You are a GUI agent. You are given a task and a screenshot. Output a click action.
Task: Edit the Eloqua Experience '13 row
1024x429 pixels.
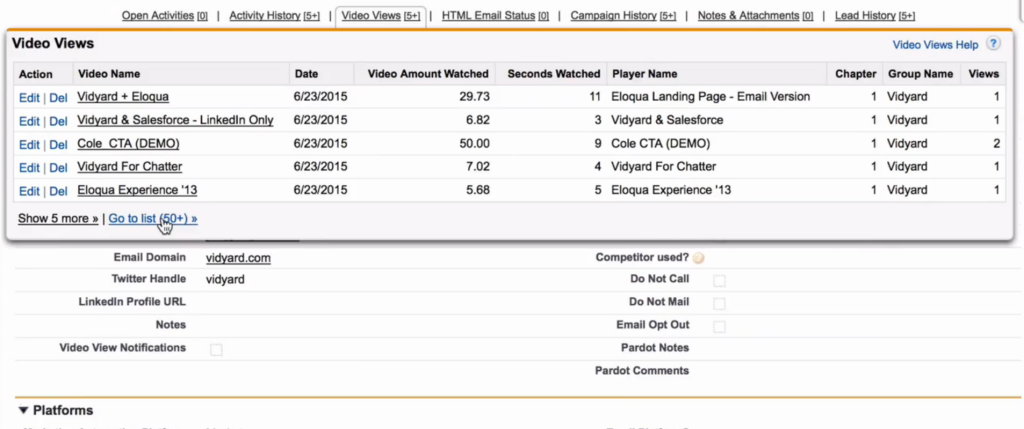click(x=29, y=191)
